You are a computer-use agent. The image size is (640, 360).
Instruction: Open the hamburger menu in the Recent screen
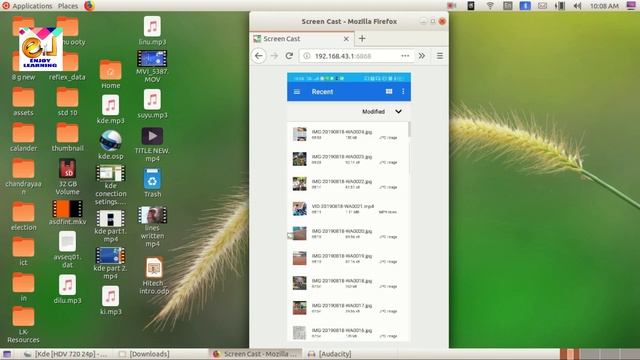297,92
